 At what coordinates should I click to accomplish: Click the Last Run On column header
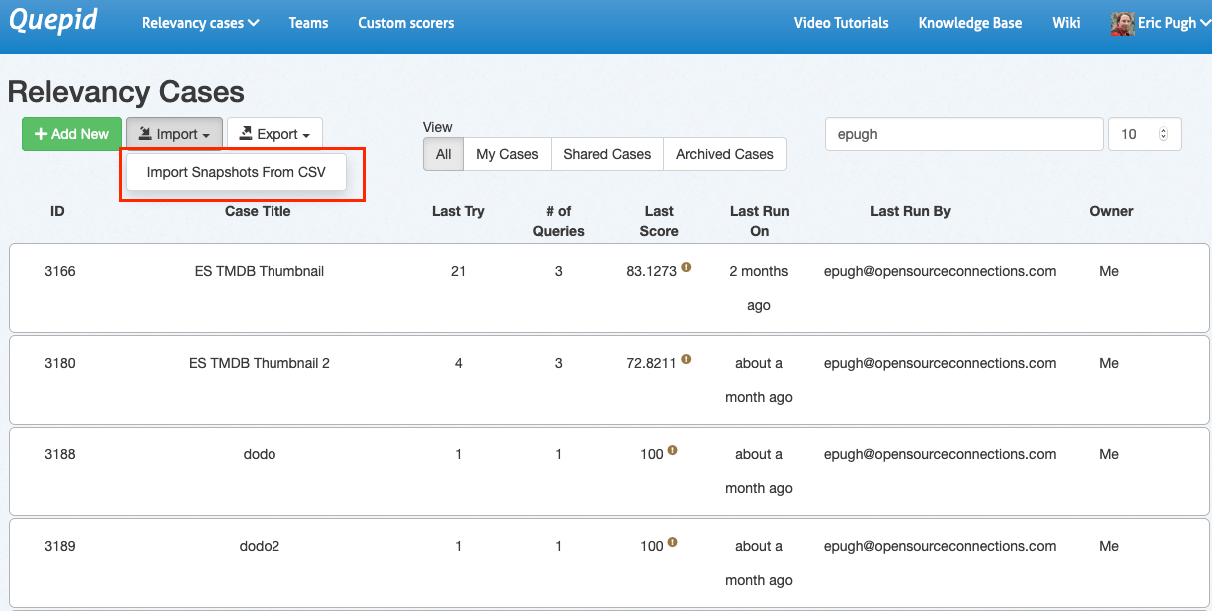coord(759,221)
